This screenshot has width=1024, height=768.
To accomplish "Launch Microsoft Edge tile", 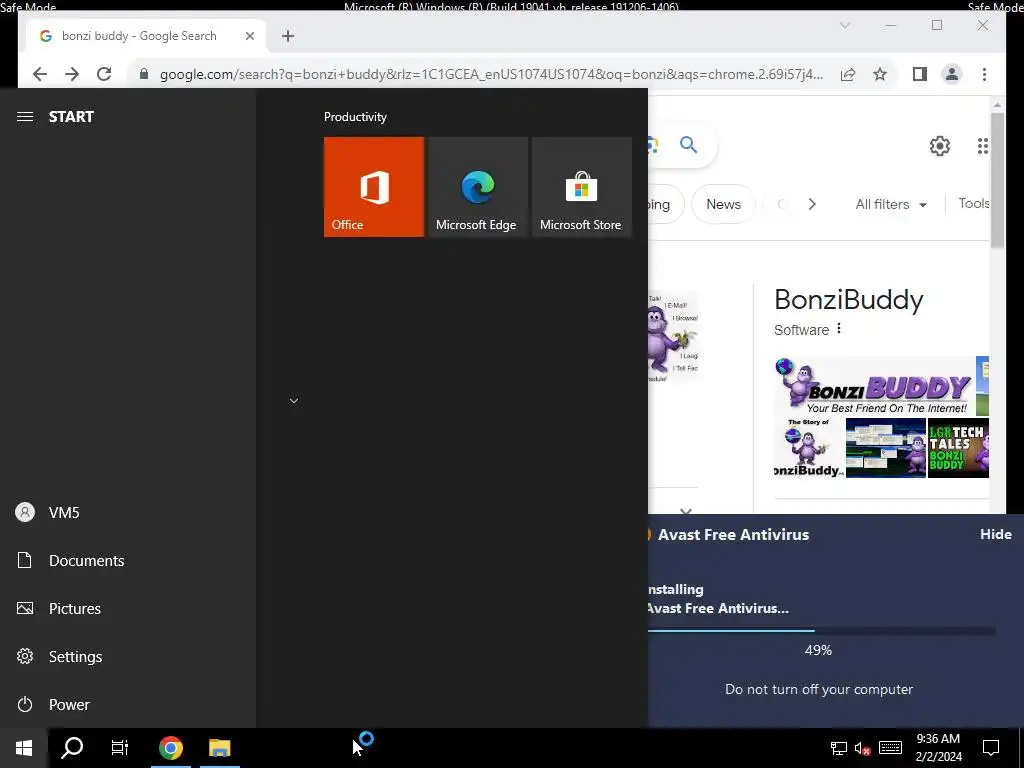I will [477, 187].
